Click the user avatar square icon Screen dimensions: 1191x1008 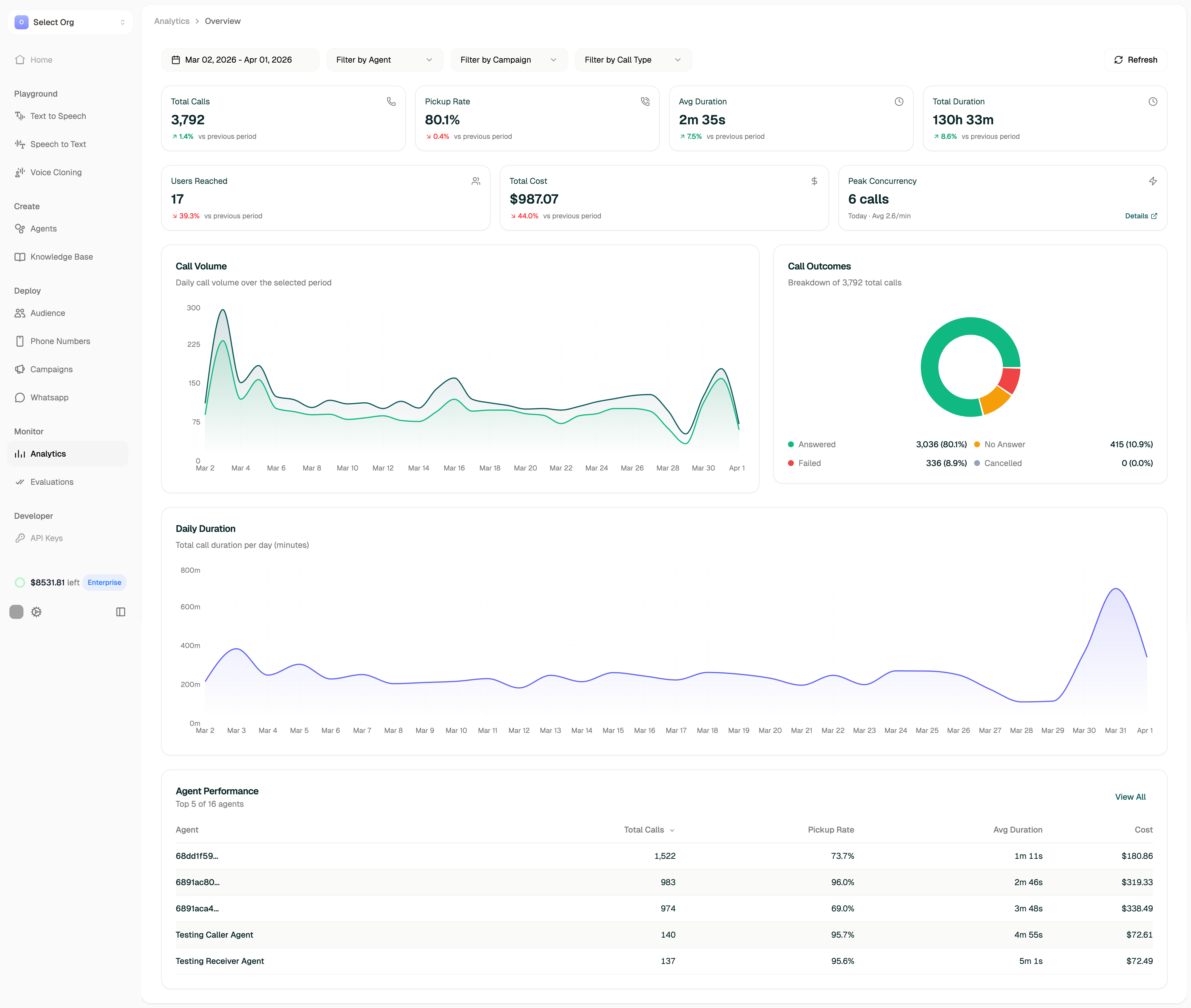pos(17,612)
